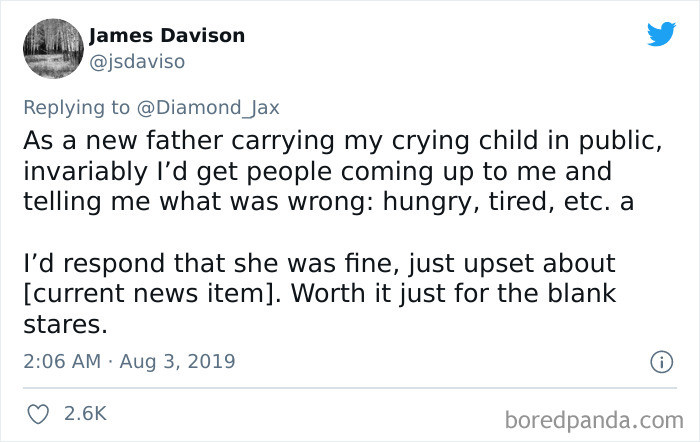
Task: Click the Twitter bird logo
Action: (x=661, y=34)
